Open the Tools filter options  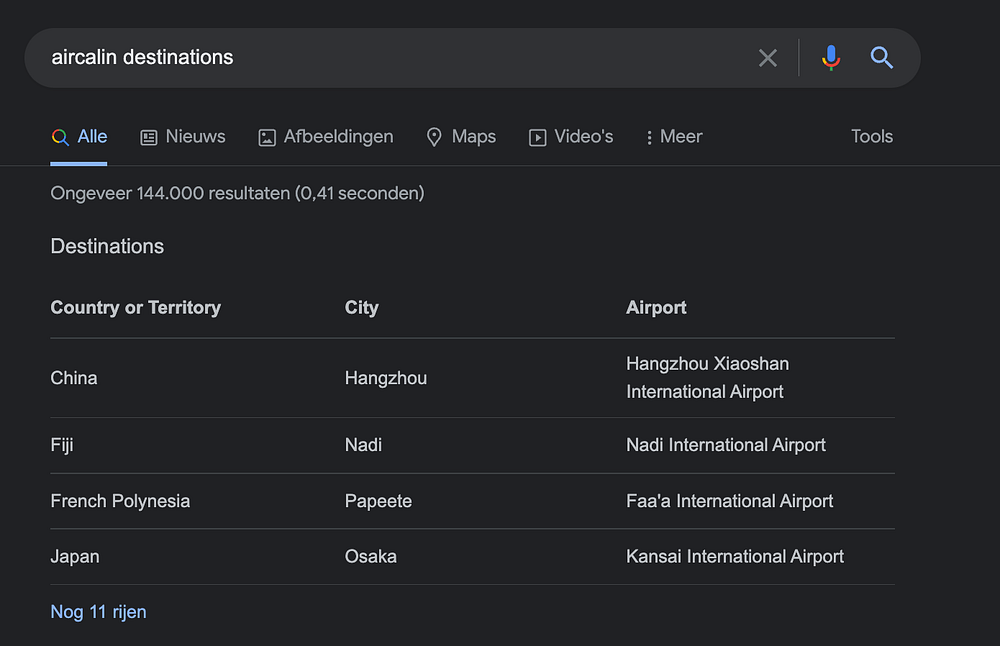[x=871, y=137]
